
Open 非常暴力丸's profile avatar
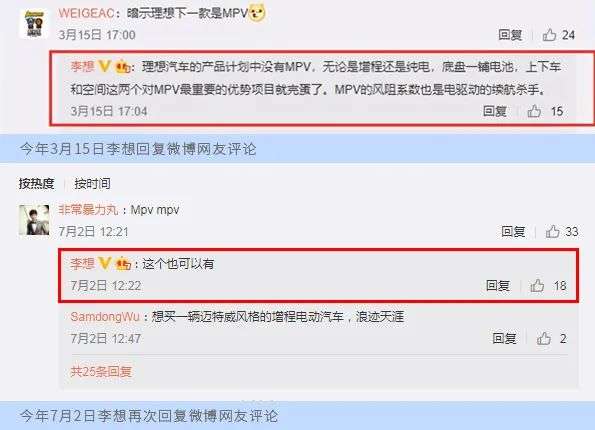click(x=34, y=220)
